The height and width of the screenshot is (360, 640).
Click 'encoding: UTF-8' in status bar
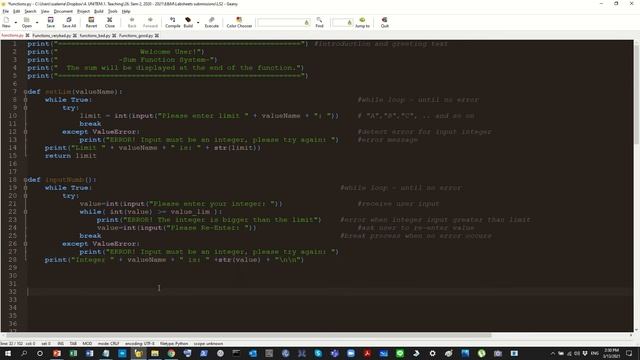point(140,344)
